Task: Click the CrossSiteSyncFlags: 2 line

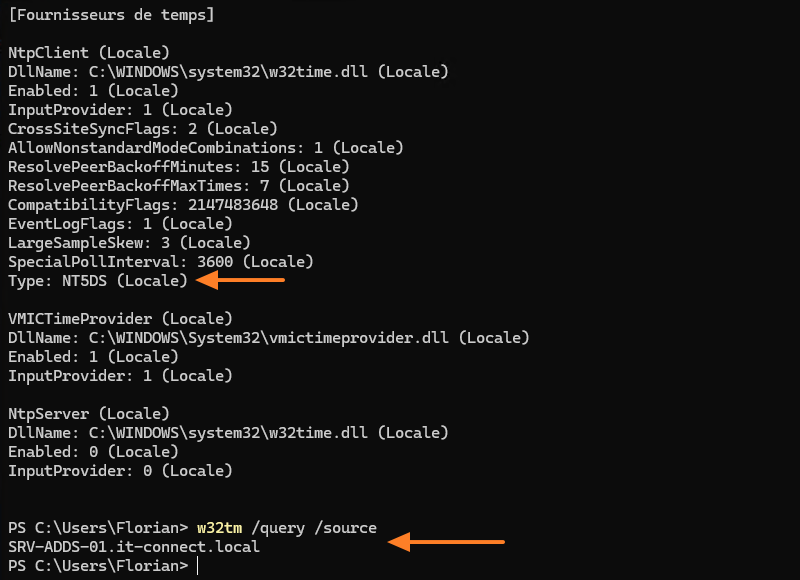Action: [x=142, y=129]
